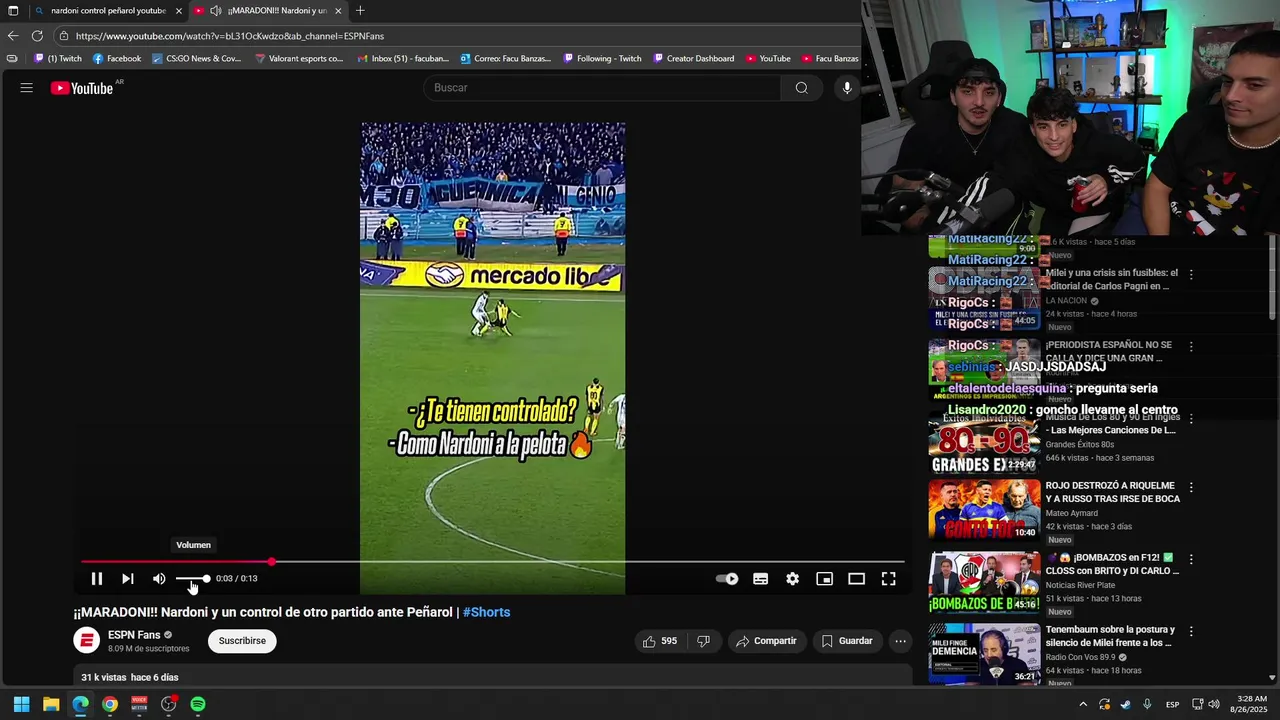Click the search magnifier button
The height and width of the screenshot is (720, 1280).
[x=802, y=88]
